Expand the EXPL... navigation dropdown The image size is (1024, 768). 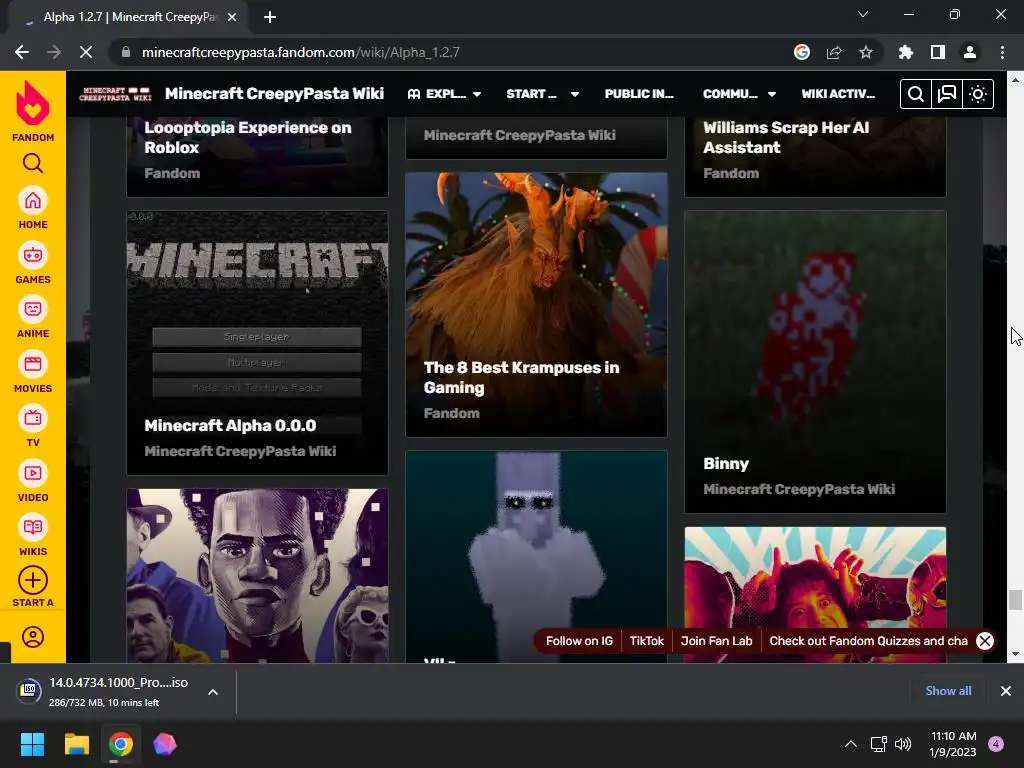pos(445,94)
